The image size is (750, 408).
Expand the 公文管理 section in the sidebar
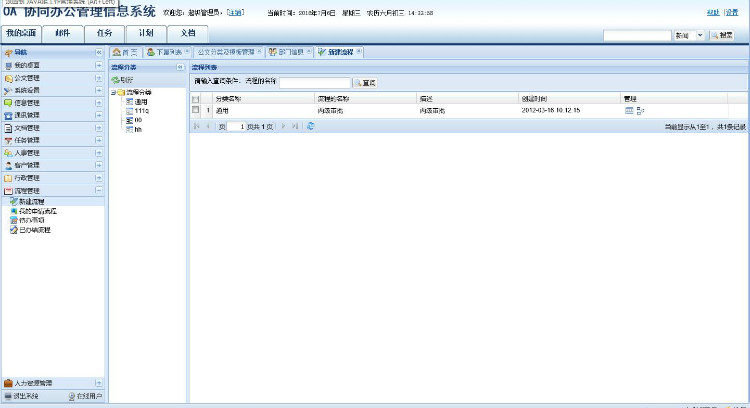tap(99, 77)
